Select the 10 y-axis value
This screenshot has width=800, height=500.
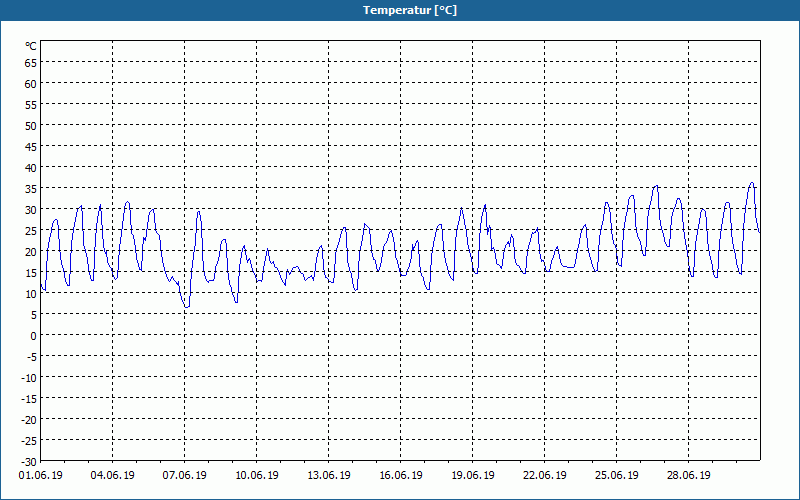pos(31,294)
